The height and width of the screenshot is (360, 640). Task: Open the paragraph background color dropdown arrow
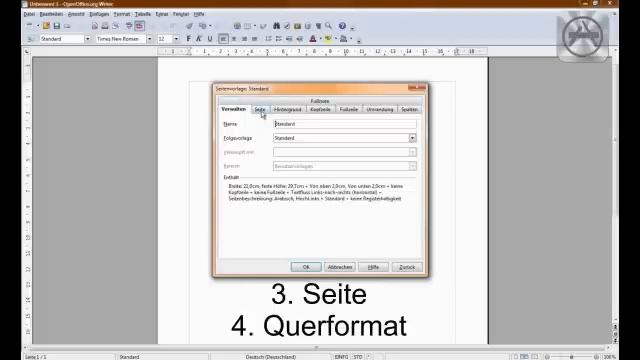[x=351, y=39]
